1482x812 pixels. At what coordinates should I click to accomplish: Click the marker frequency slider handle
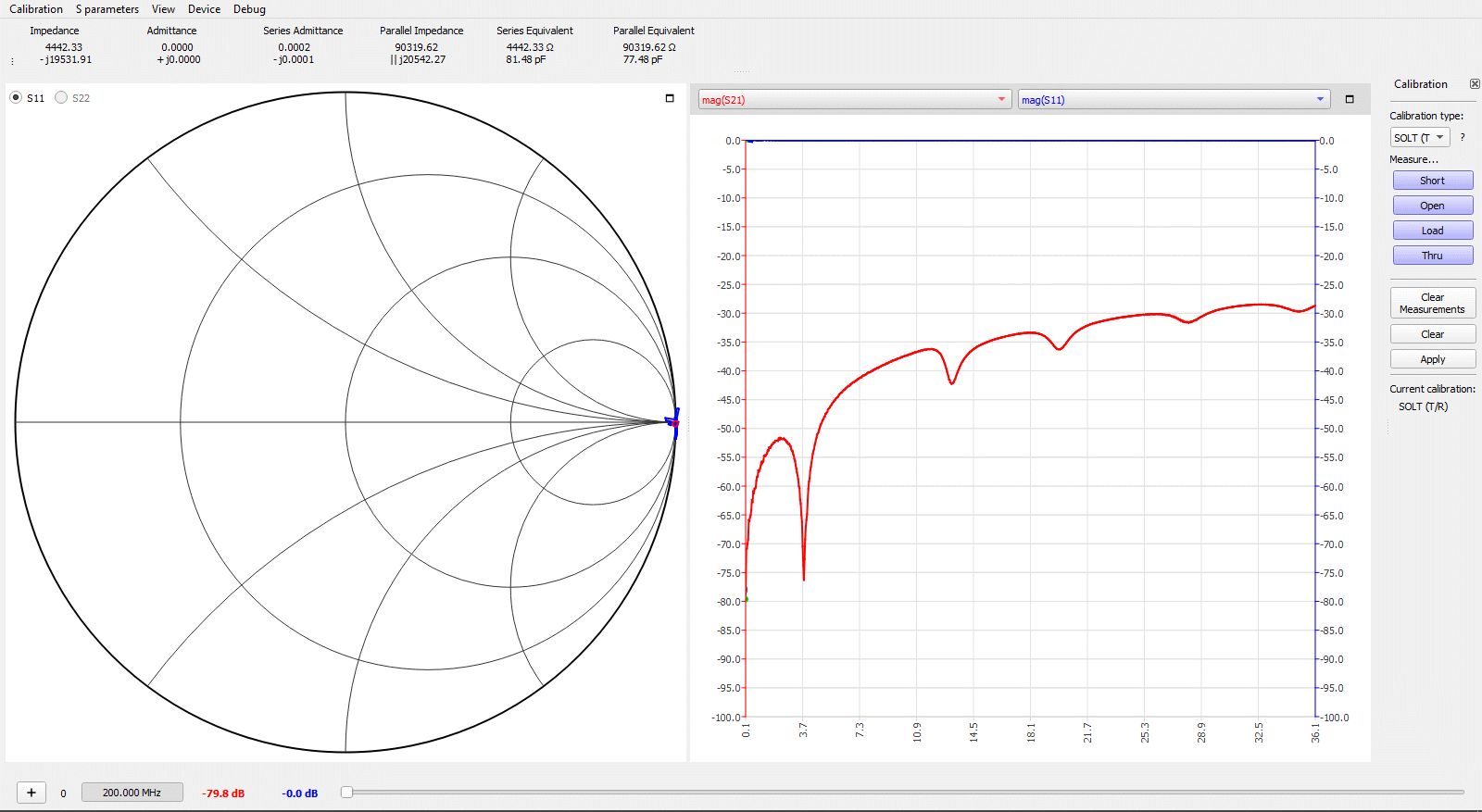[346, 793]
